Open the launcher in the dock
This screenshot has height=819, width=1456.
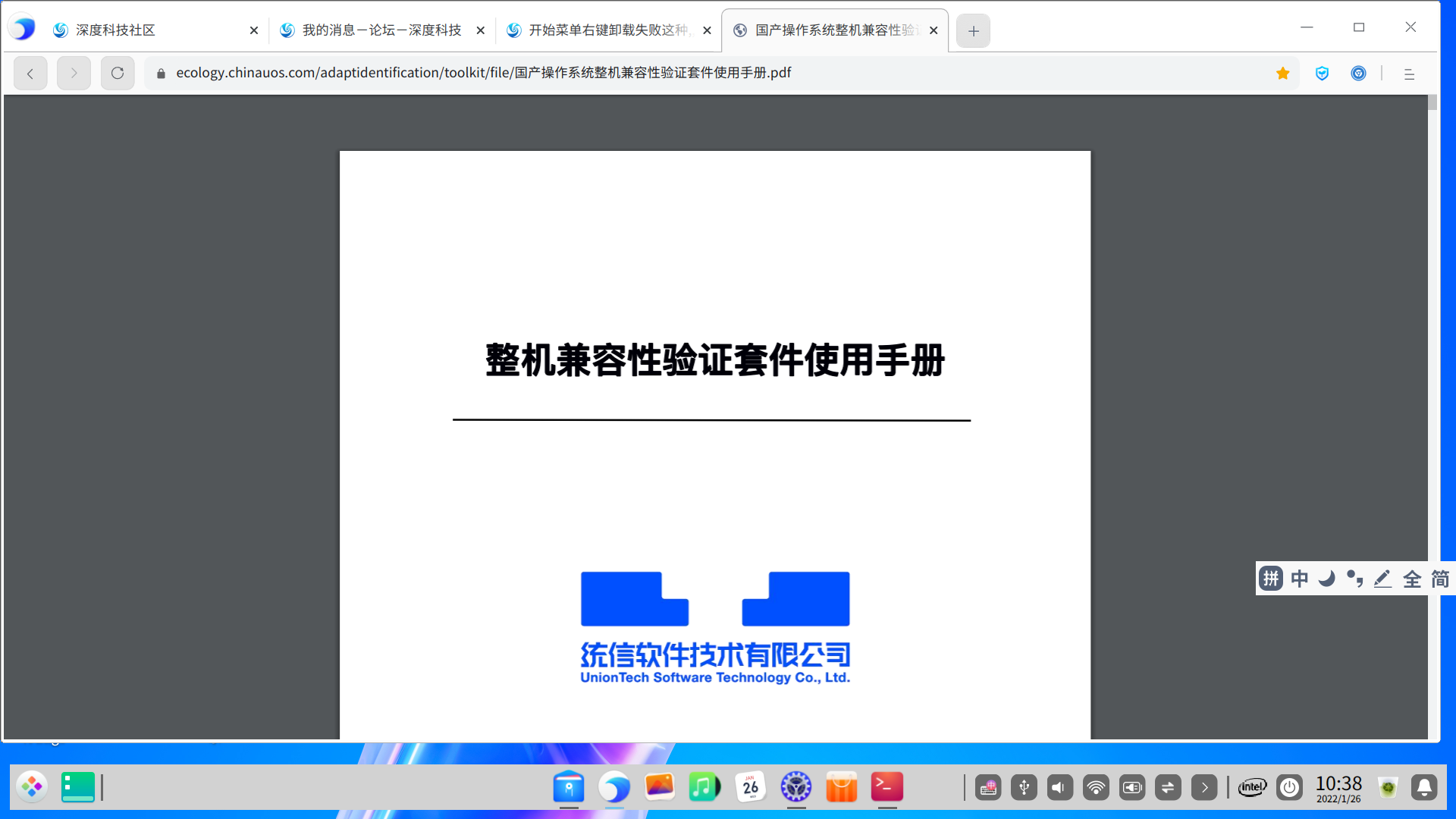click(32, 787)
